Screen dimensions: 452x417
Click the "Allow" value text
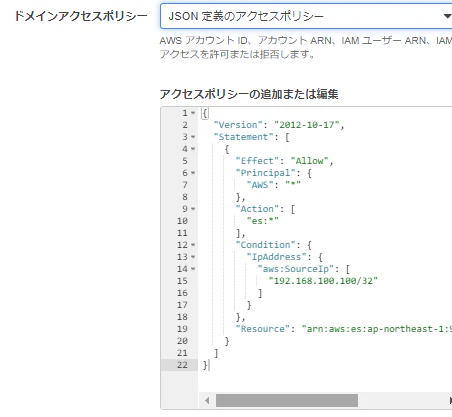point(309,161)
